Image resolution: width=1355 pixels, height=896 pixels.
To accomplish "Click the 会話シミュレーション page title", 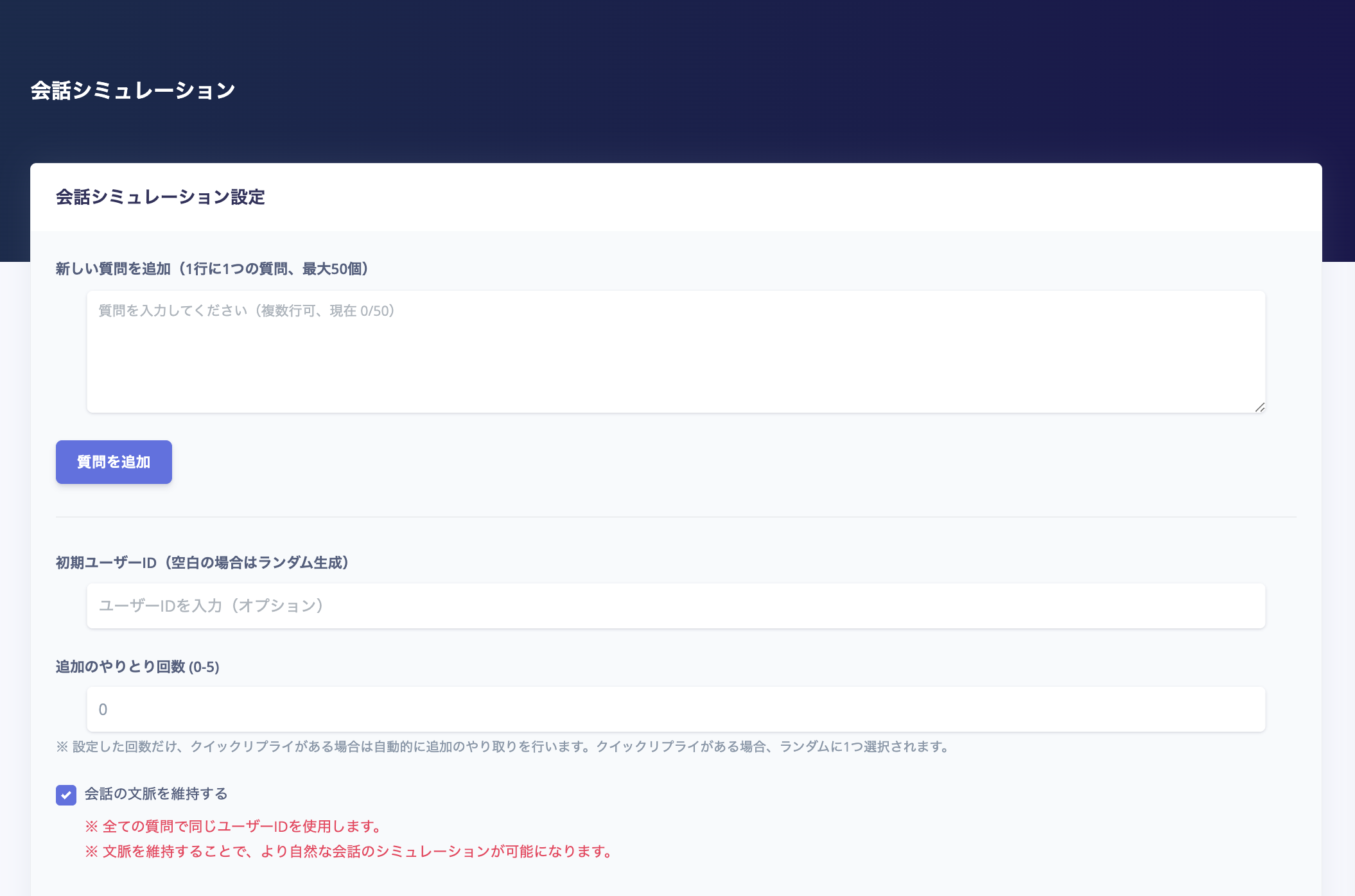I will tap(133, 90).
